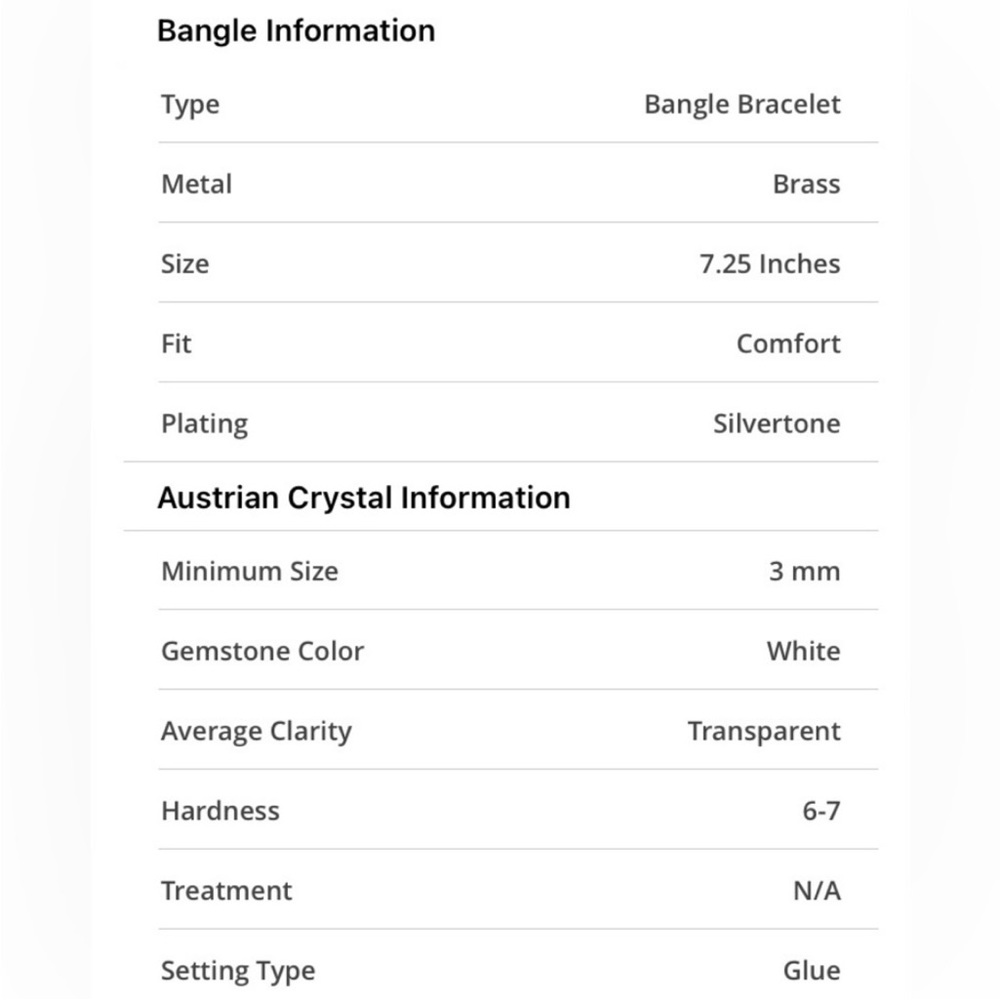Select the Metal row label
Screen dimensions: 1000x1000
196,184
